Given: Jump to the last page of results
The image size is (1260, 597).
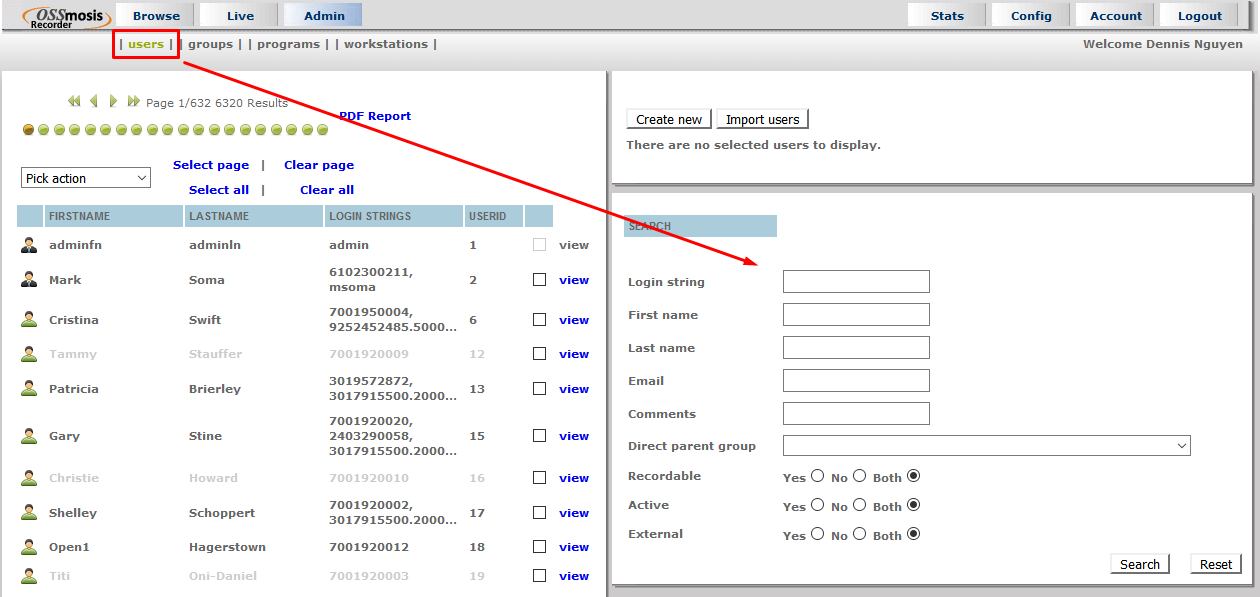Looking at the screenshot, I should (133, 101).
